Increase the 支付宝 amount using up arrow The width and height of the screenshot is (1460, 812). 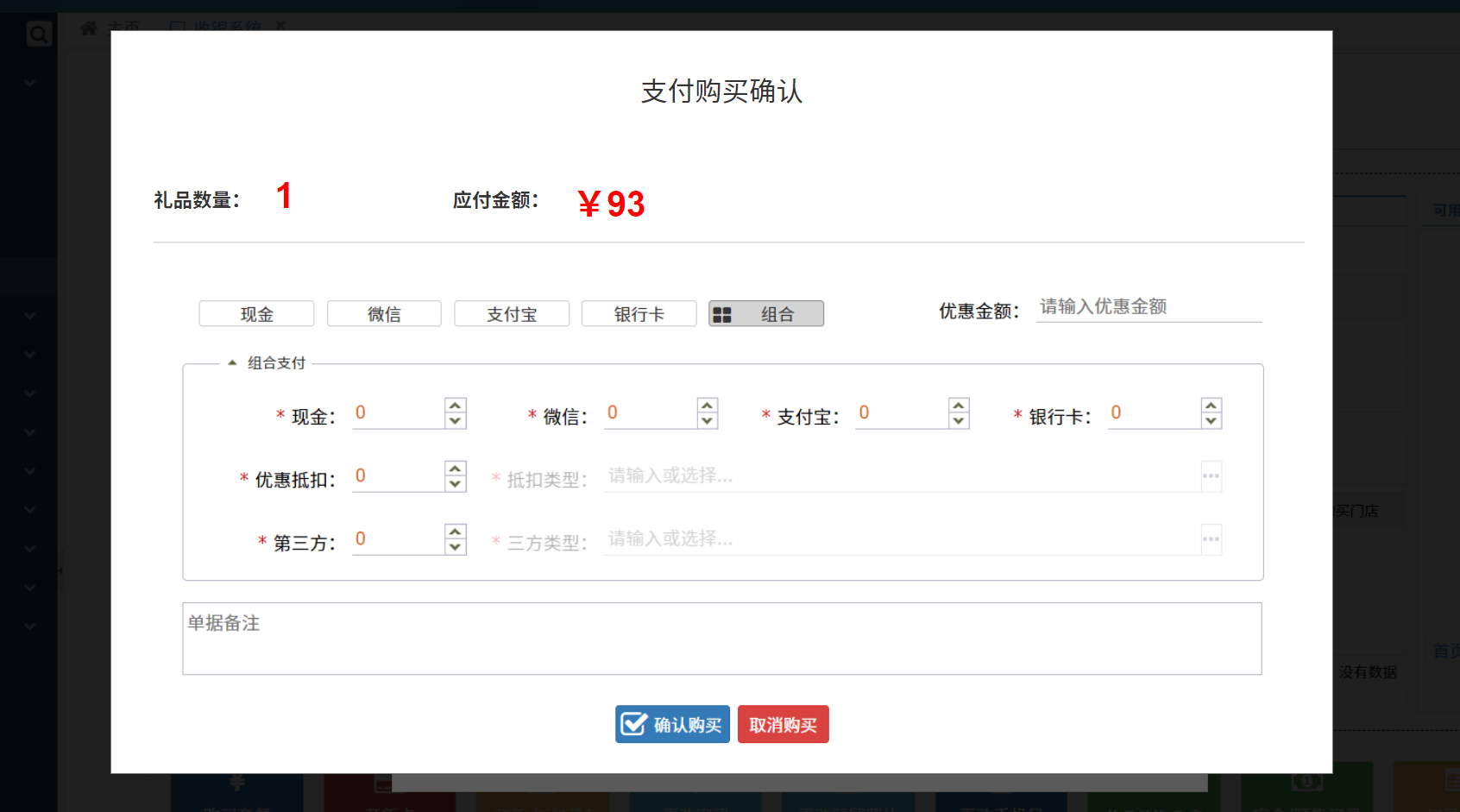tap(959, 406)
